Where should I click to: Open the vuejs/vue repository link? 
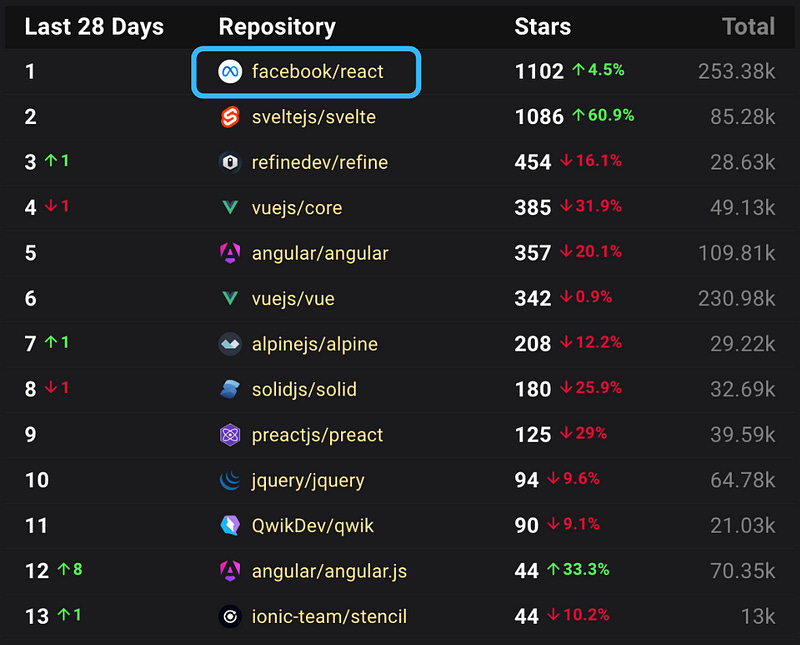(x=293, y=299)
